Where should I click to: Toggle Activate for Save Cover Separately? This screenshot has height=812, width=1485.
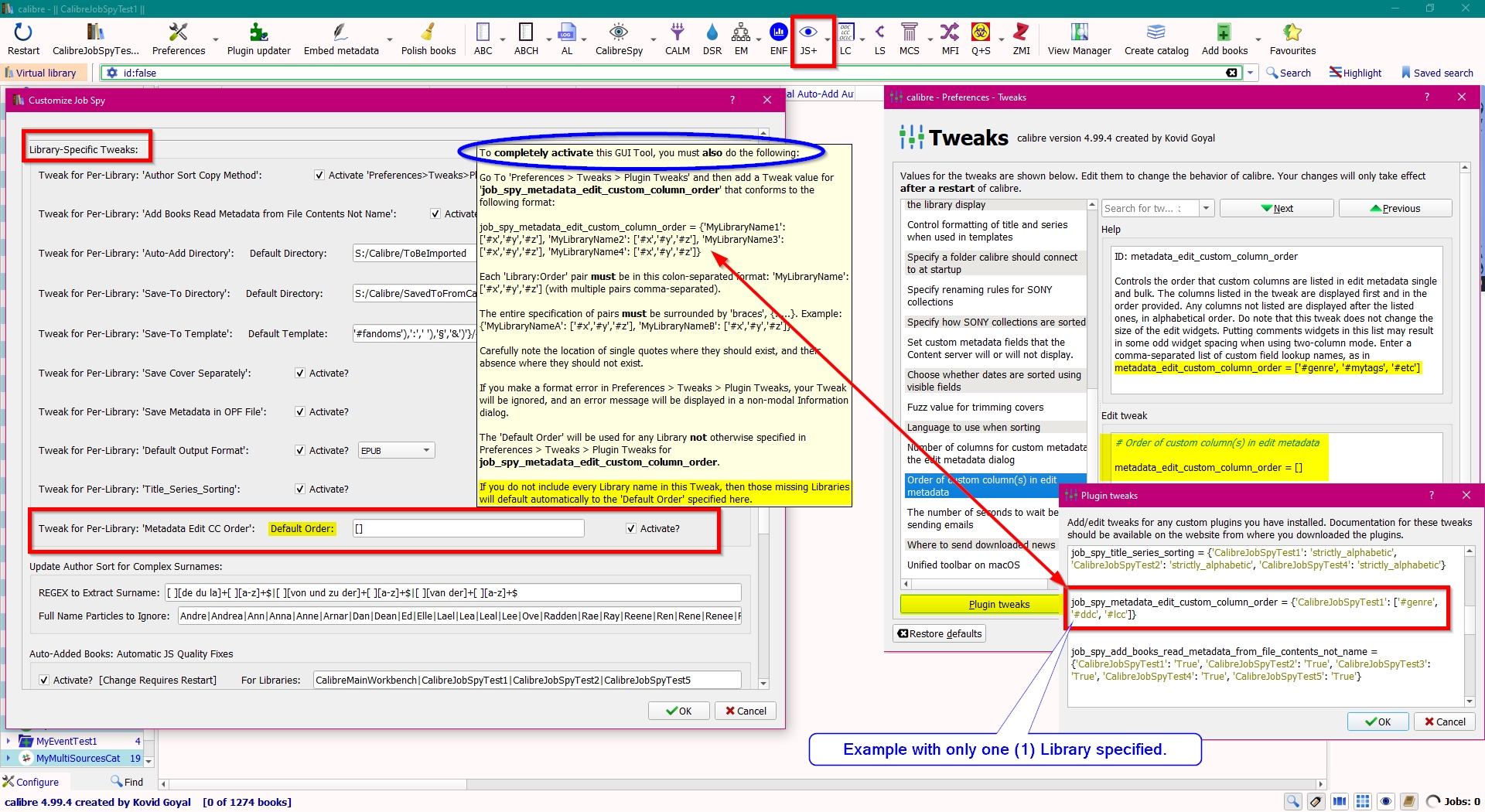pyautogui.click(x=300, y=374)
